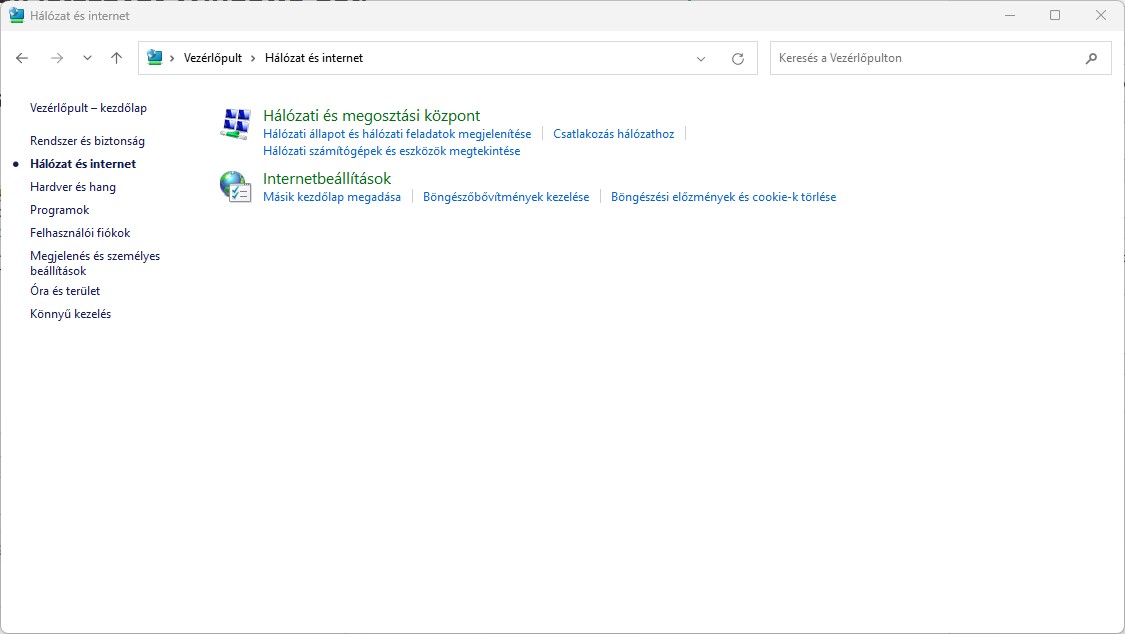Image resolution: width=1125 pixels, height=634 pixels.
Task: Expand the address bar history dropdown
Action: tap(701, 58)
